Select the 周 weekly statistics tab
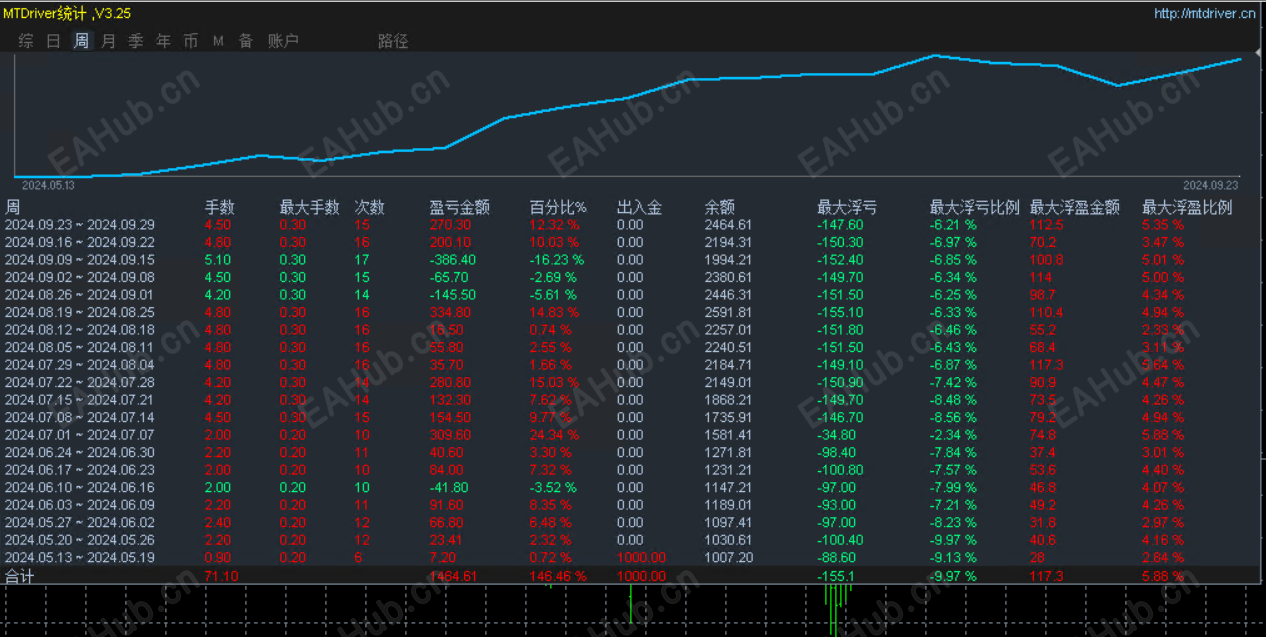The height and width of the screenshot is (637, 1266). point(81,41)
